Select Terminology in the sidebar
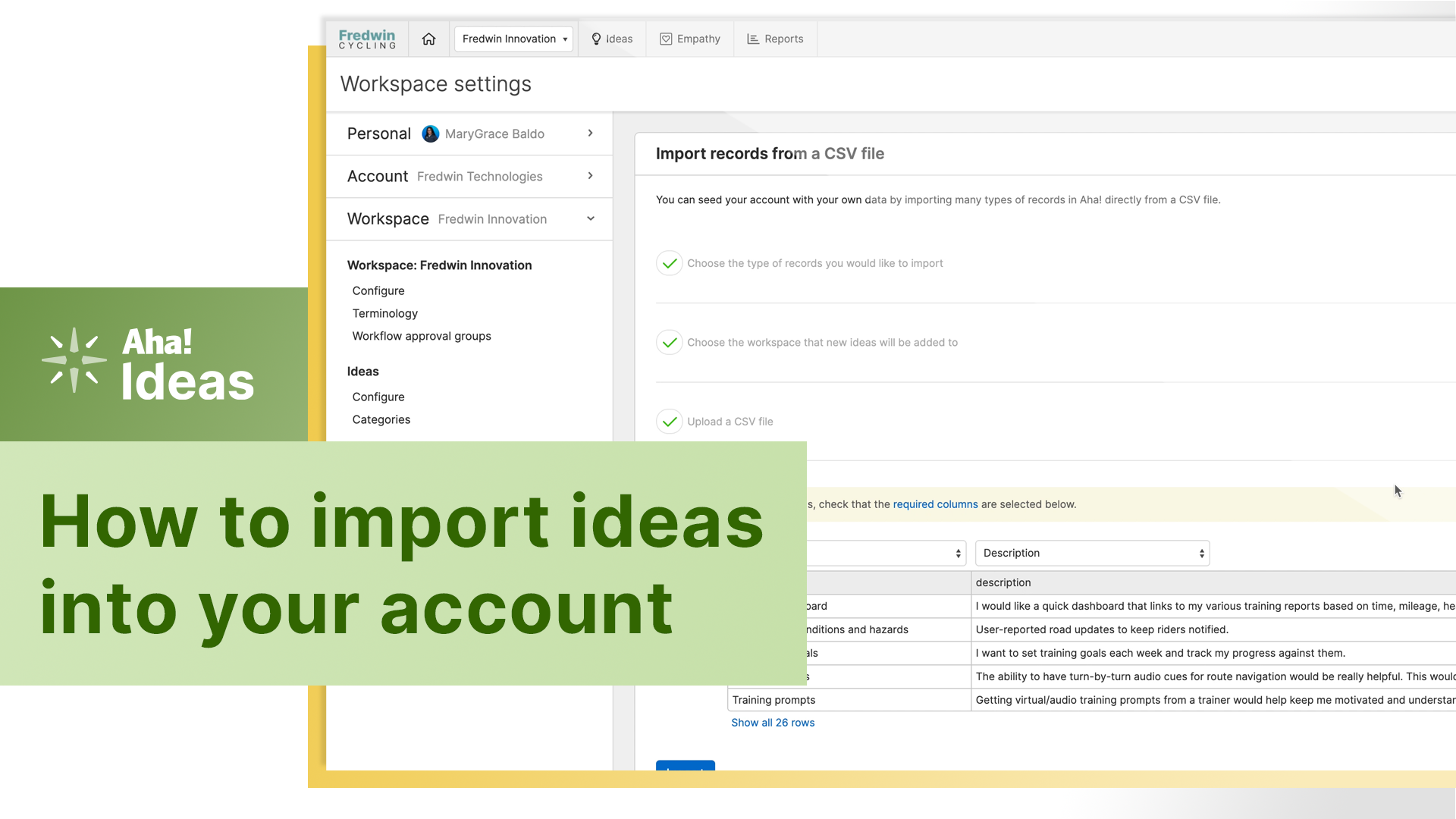The height and width of the screenshot is (819, 1456). click(x=384, y=313)
